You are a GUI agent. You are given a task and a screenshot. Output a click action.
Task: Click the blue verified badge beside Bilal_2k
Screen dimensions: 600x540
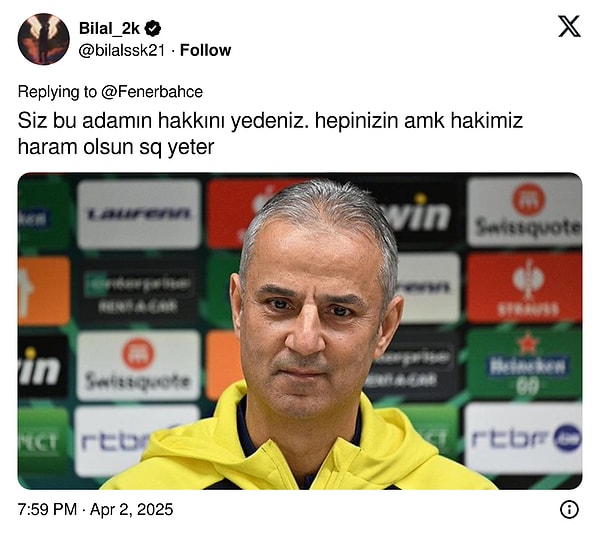click(153, 28)
